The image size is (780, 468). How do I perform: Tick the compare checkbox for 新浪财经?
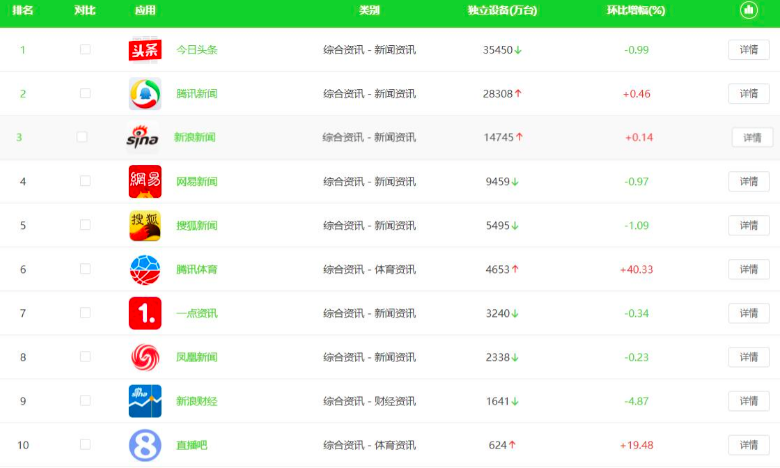[85, 400]
